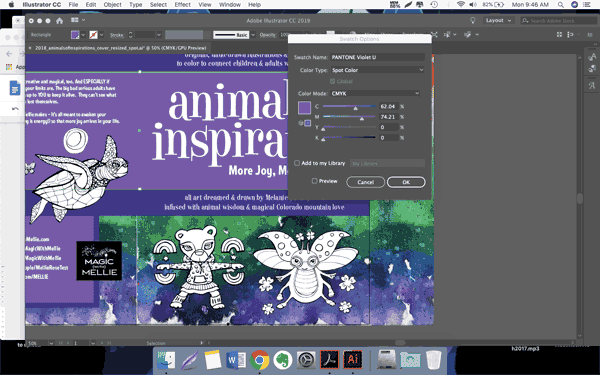Close the open document tab
Image resolution: width=600 pixels, height=375 pixels.
point(30,48)
